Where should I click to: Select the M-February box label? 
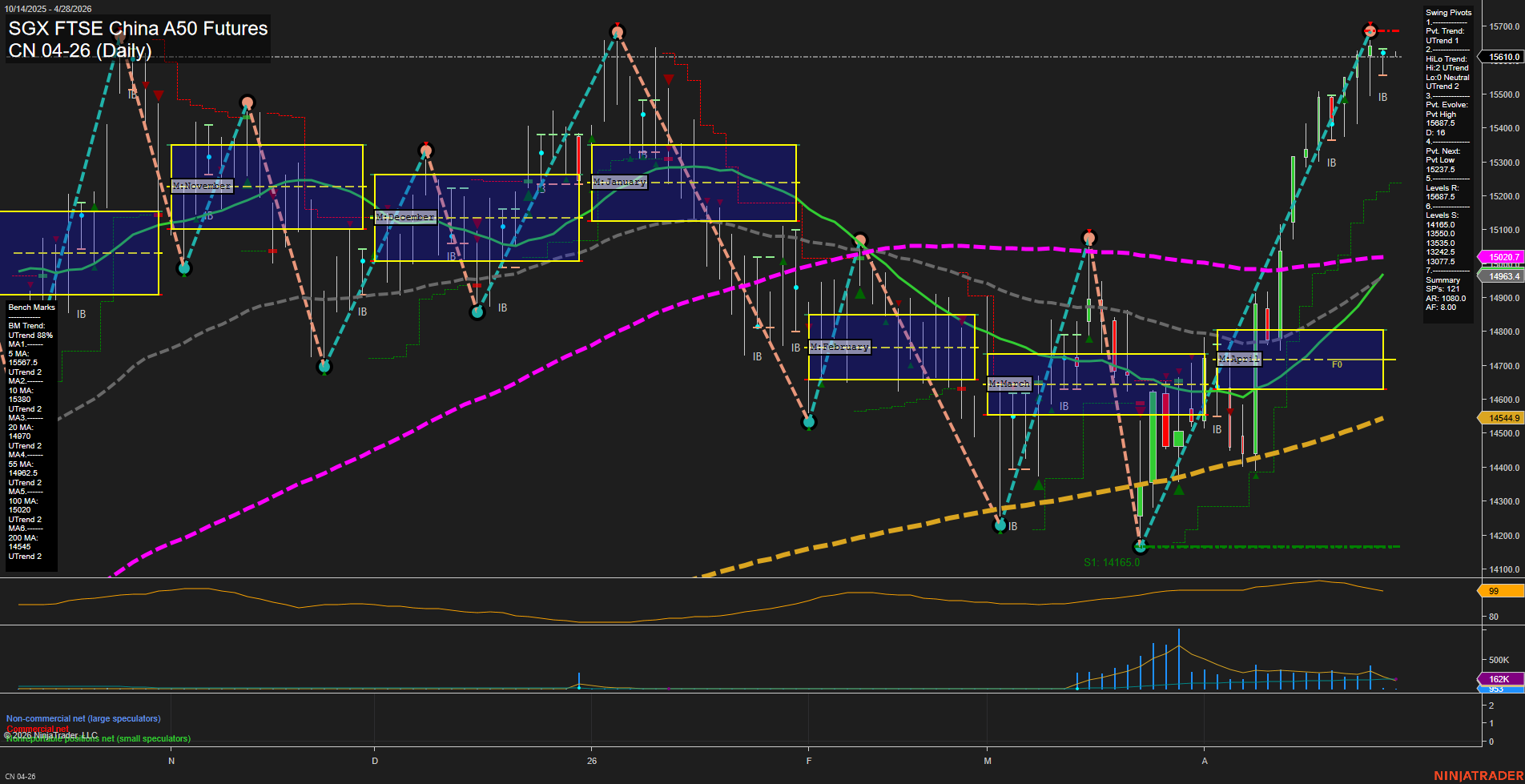(x=839, y=347)
